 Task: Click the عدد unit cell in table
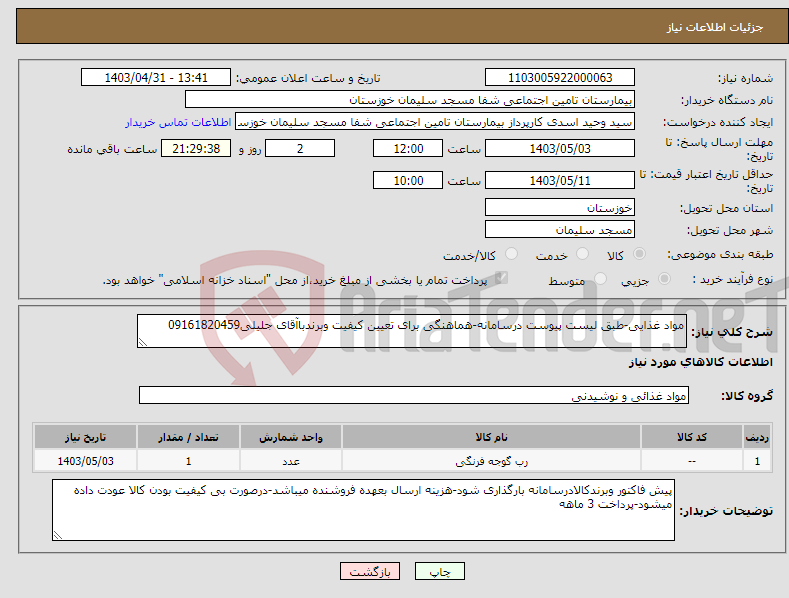tap(291, 461)
